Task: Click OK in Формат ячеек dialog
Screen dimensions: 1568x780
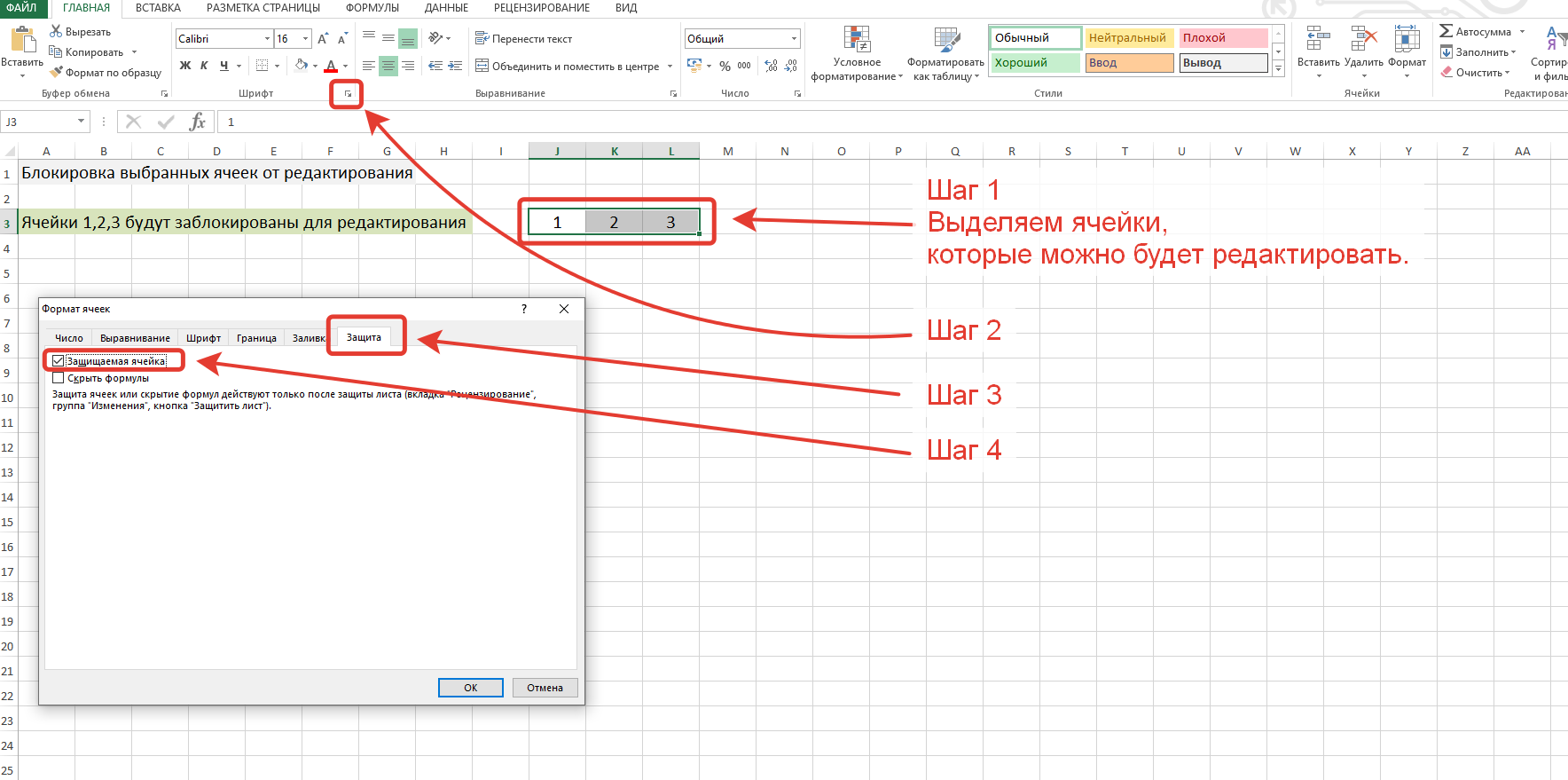Action: pyautogui.click(x=471, y=688)
